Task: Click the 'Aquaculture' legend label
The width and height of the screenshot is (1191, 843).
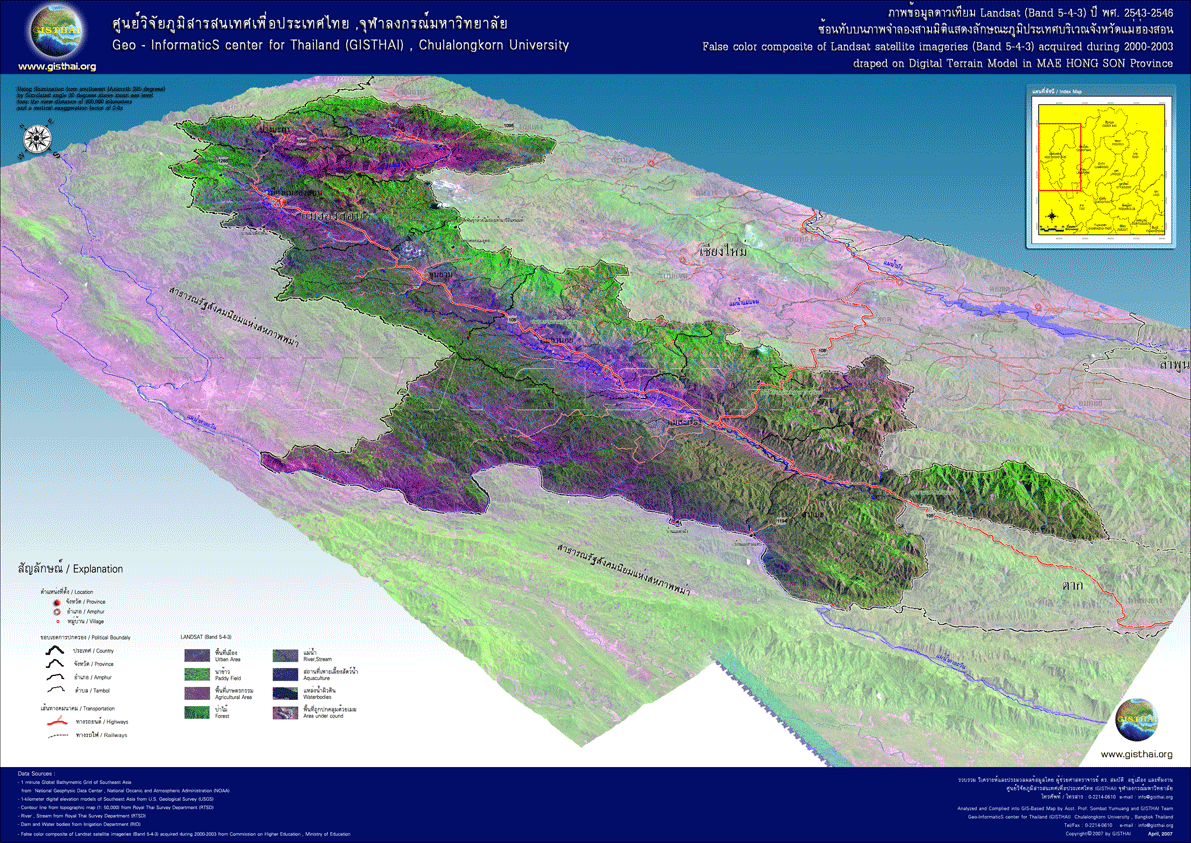Action: 317,678
